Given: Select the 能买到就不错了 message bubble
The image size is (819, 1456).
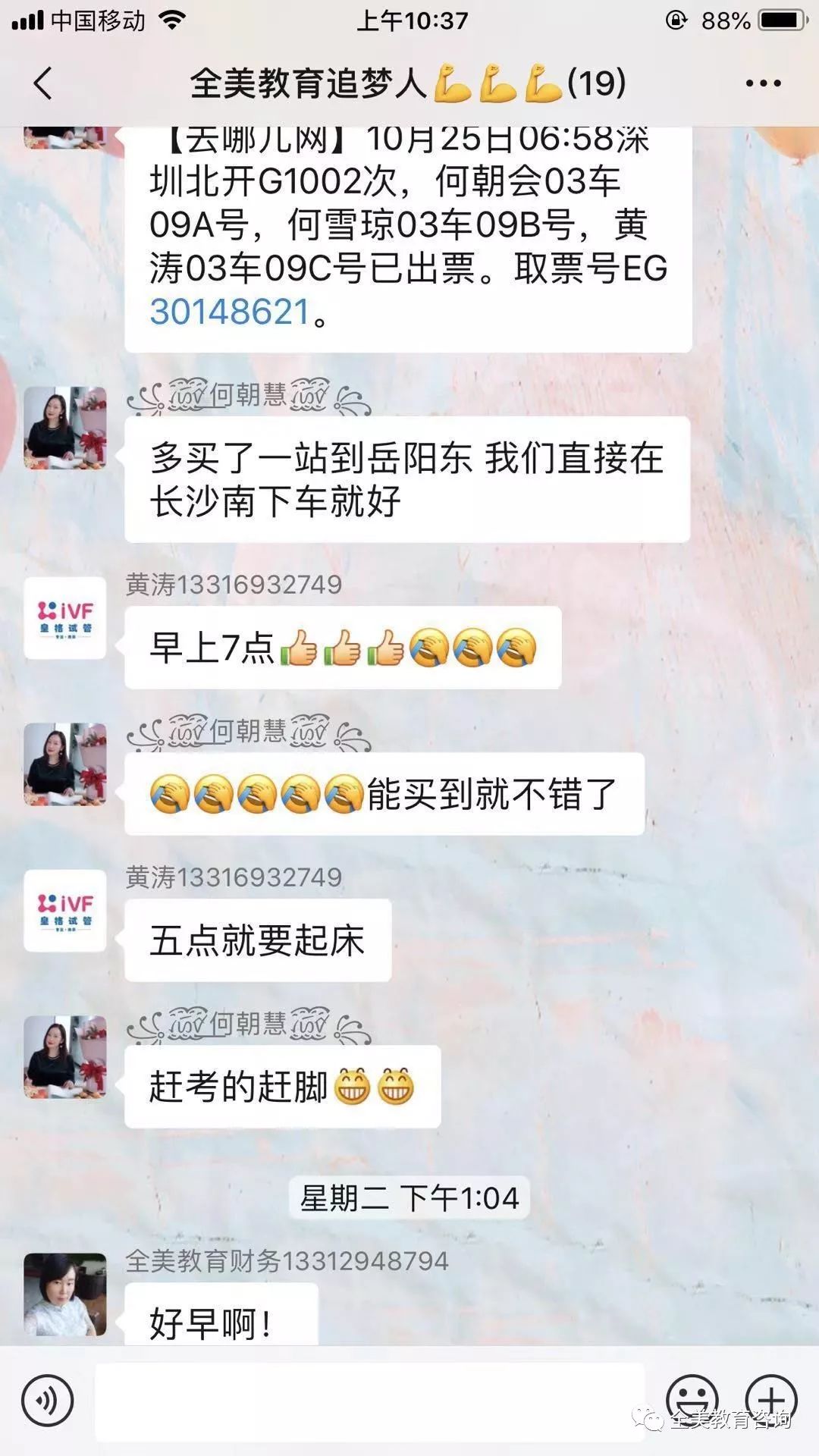Looking at the screenshot, I should pos(384,794).
